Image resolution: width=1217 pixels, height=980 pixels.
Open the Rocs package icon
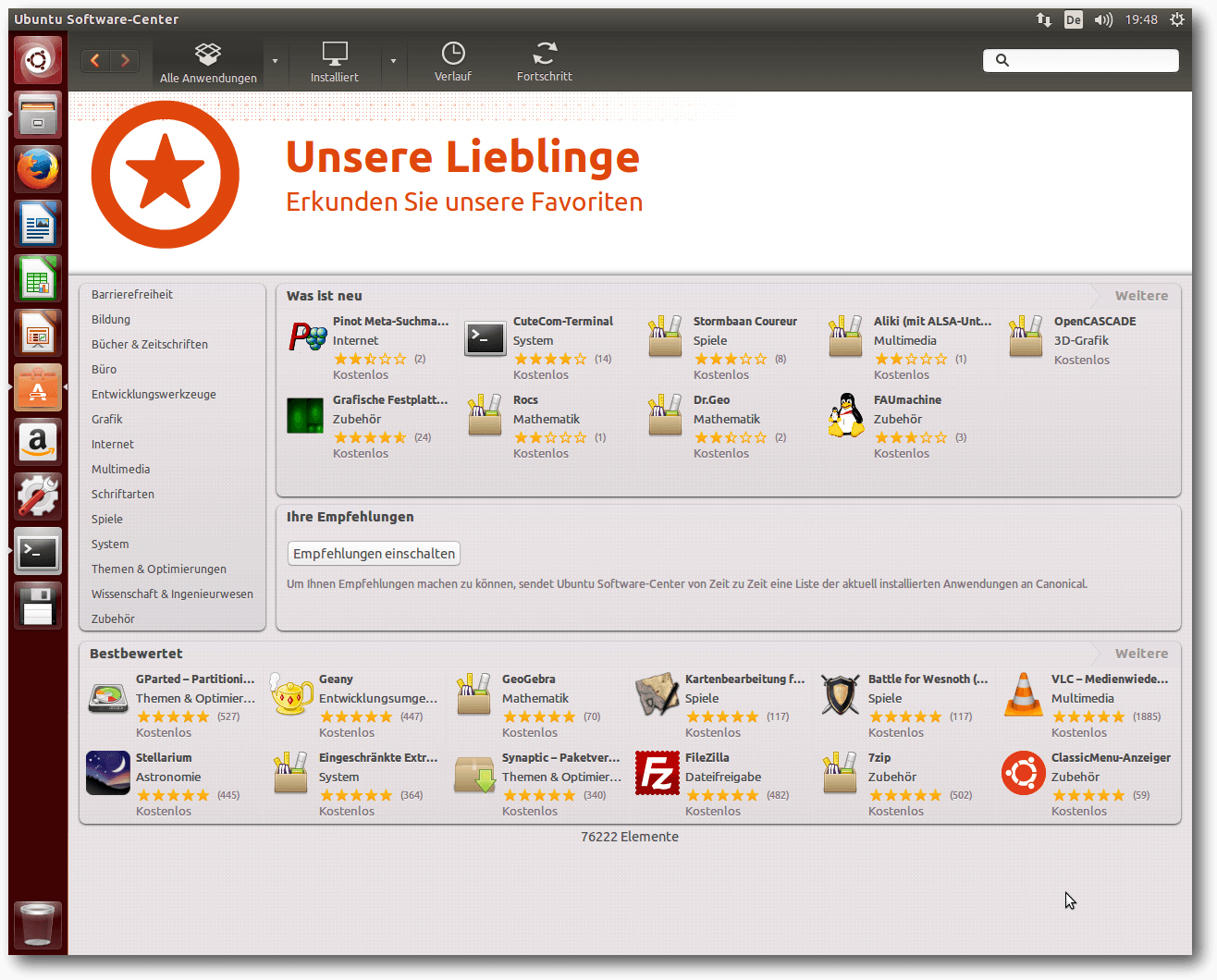[x=485, y=415]
